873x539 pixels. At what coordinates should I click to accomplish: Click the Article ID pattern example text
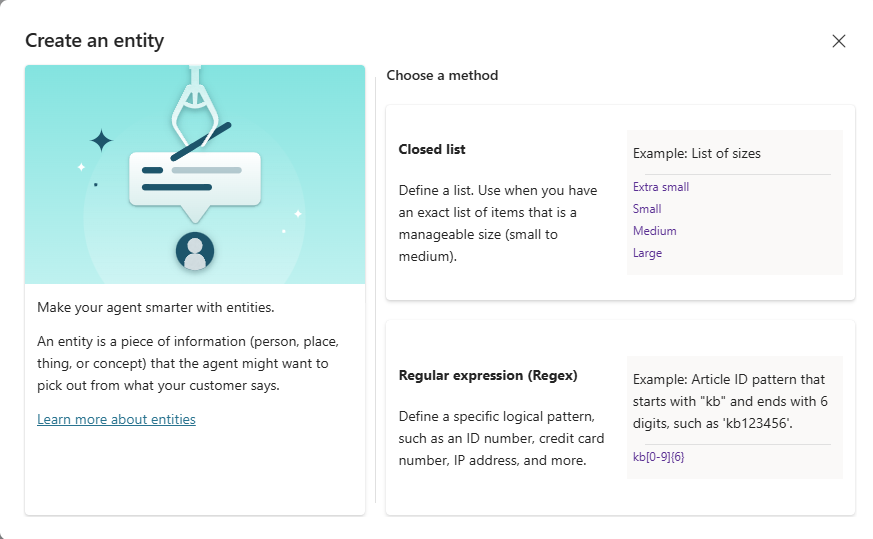click(731, 401)
